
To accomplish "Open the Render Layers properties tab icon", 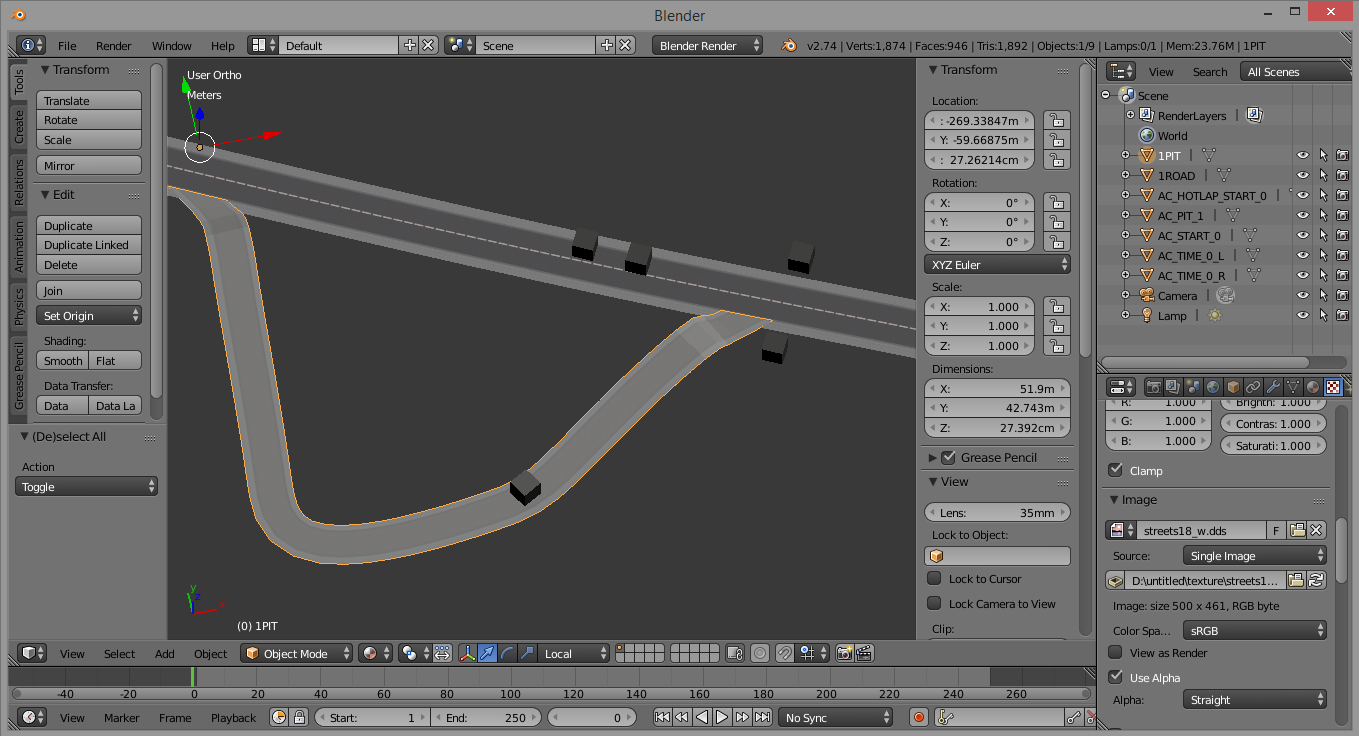I will pos(1173,387).
